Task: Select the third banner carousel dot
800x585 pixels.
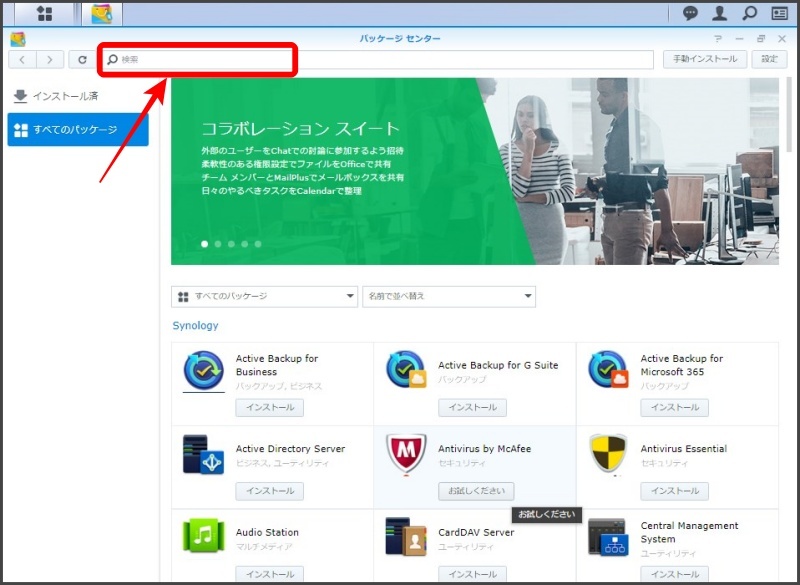Action: 231,244
